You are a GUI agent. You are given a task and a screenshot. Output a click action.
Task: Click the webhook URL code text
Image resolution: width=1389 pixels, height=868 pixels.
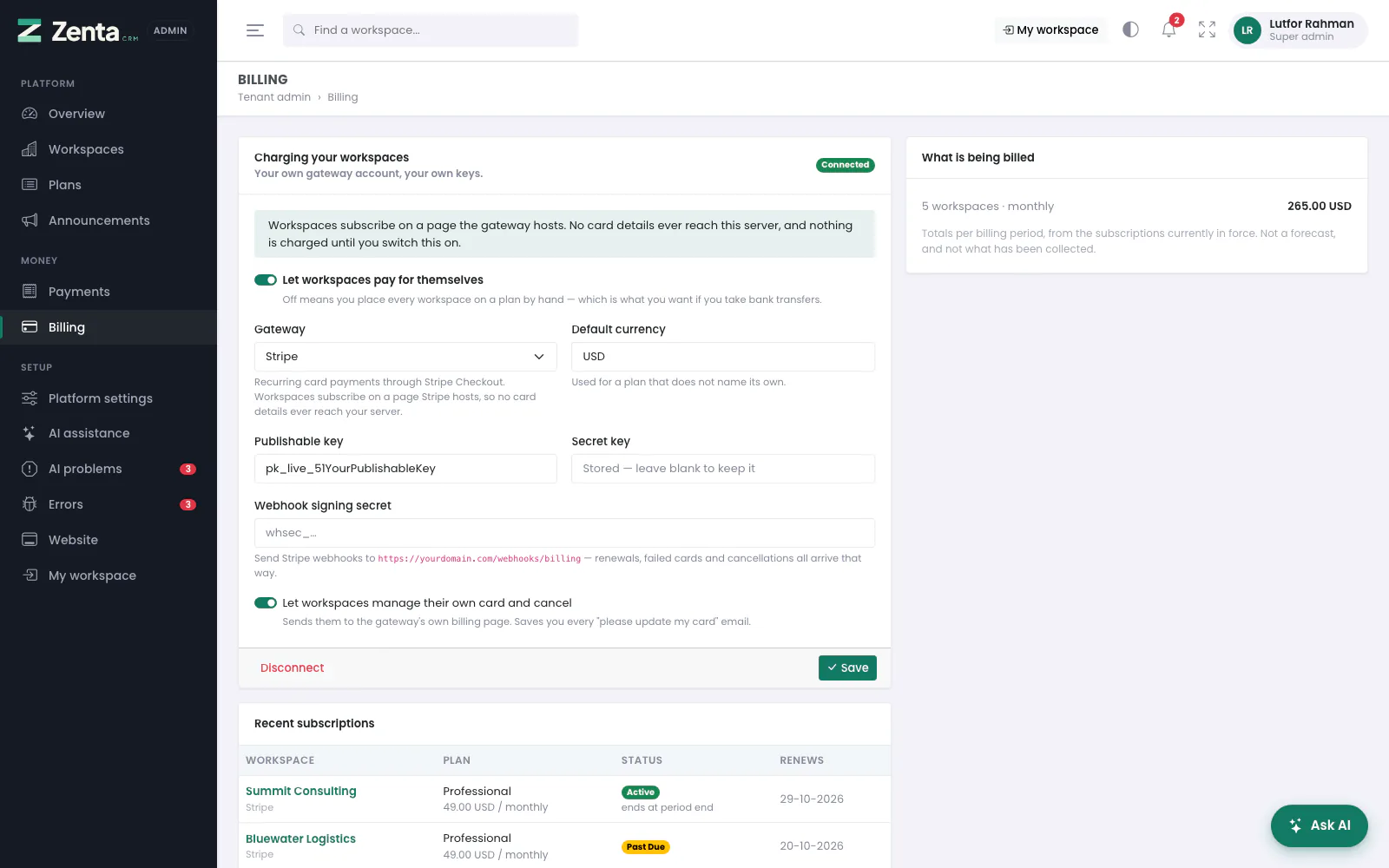(x=479, y=559)
